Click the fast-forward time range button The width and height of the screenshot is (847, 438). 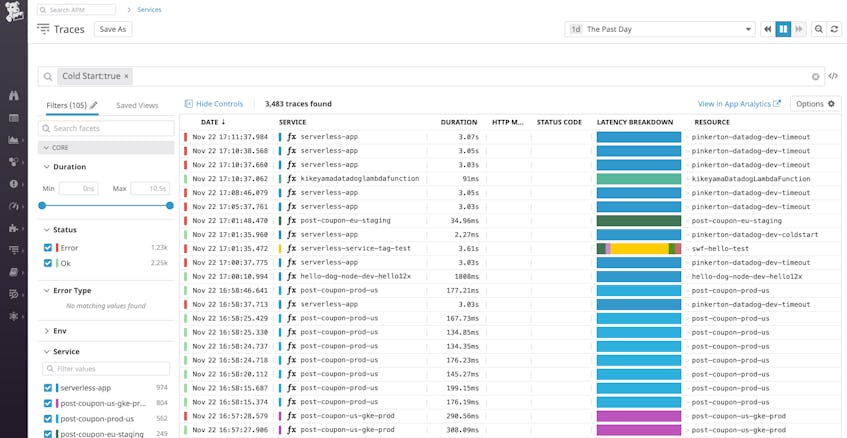point(798,29)
